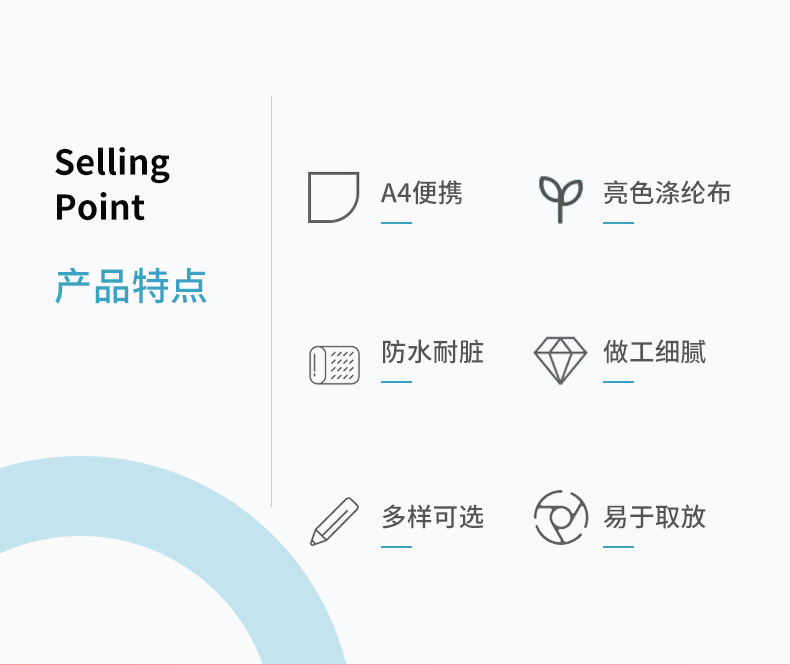
Task: Click the circular aperture icon
Action: [560, 517]
